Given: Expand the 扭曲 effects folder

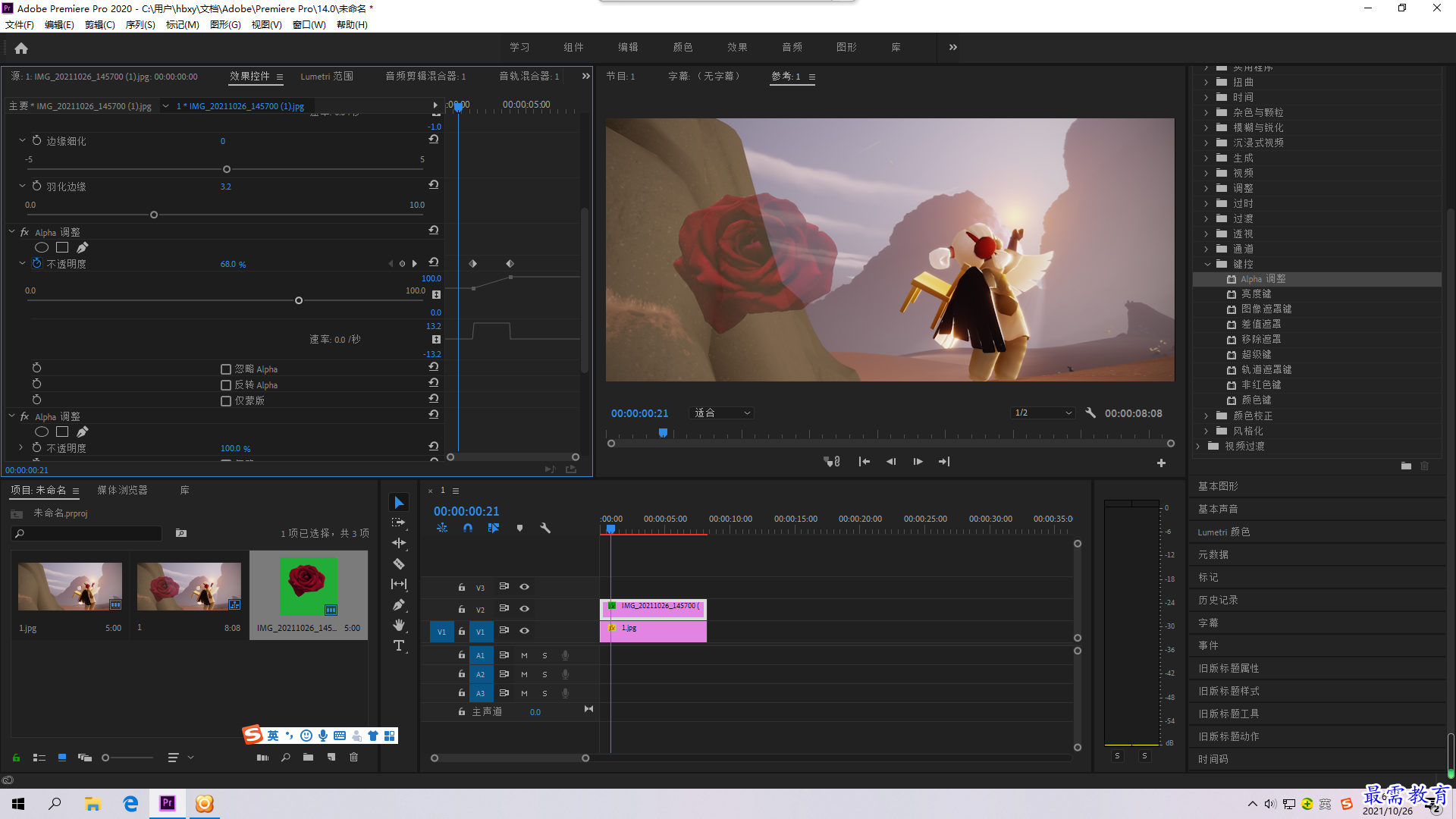Looking at the screenshot, I should tap(1207, 82).
